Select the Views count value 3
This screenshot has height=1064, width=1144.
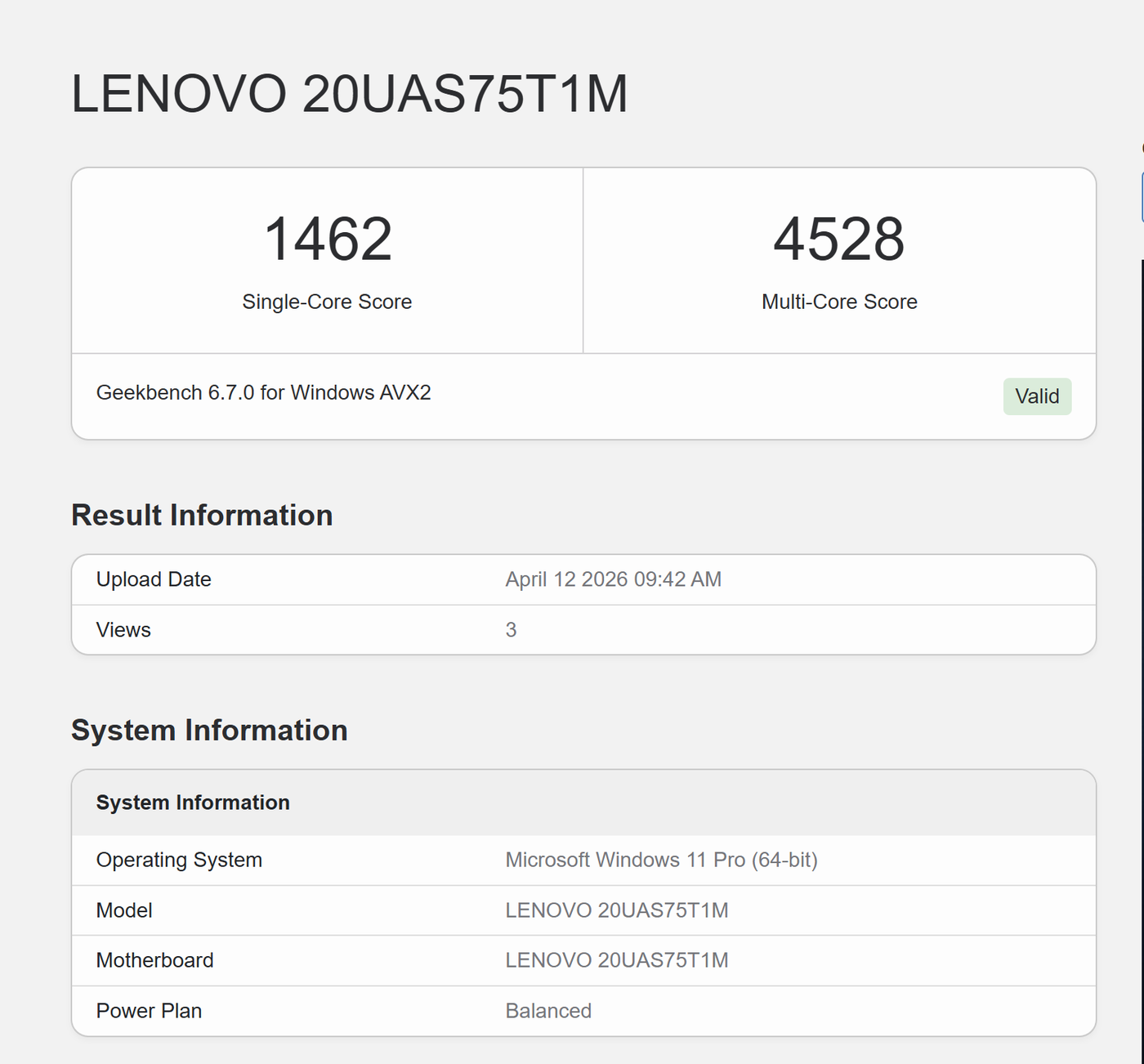(511, 630)
